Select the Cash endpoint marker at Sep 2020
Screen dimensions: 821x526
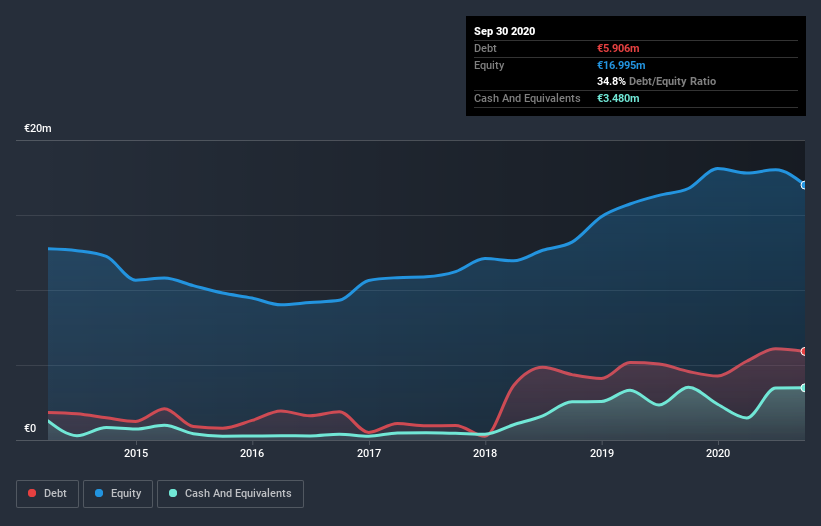tap(804, 388)
